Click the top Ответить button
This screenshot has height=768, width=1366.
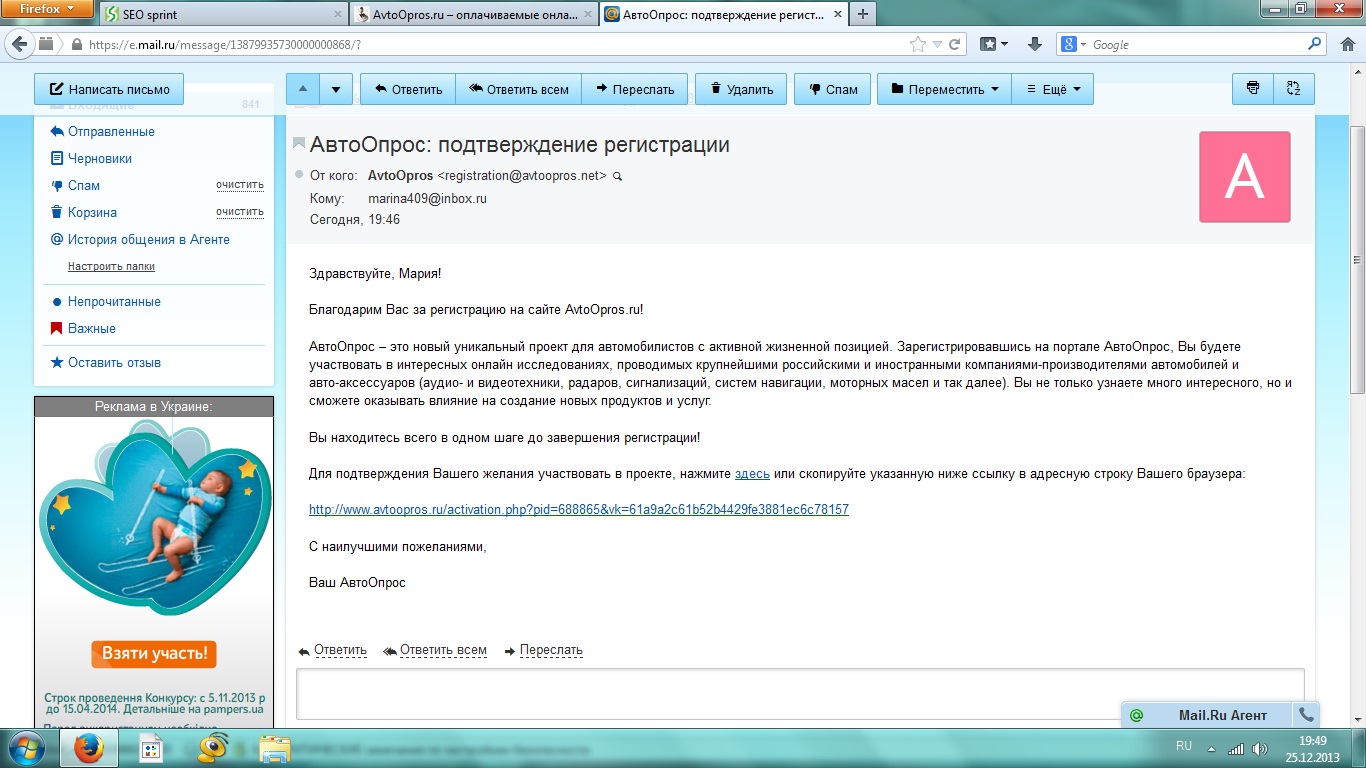408,89
